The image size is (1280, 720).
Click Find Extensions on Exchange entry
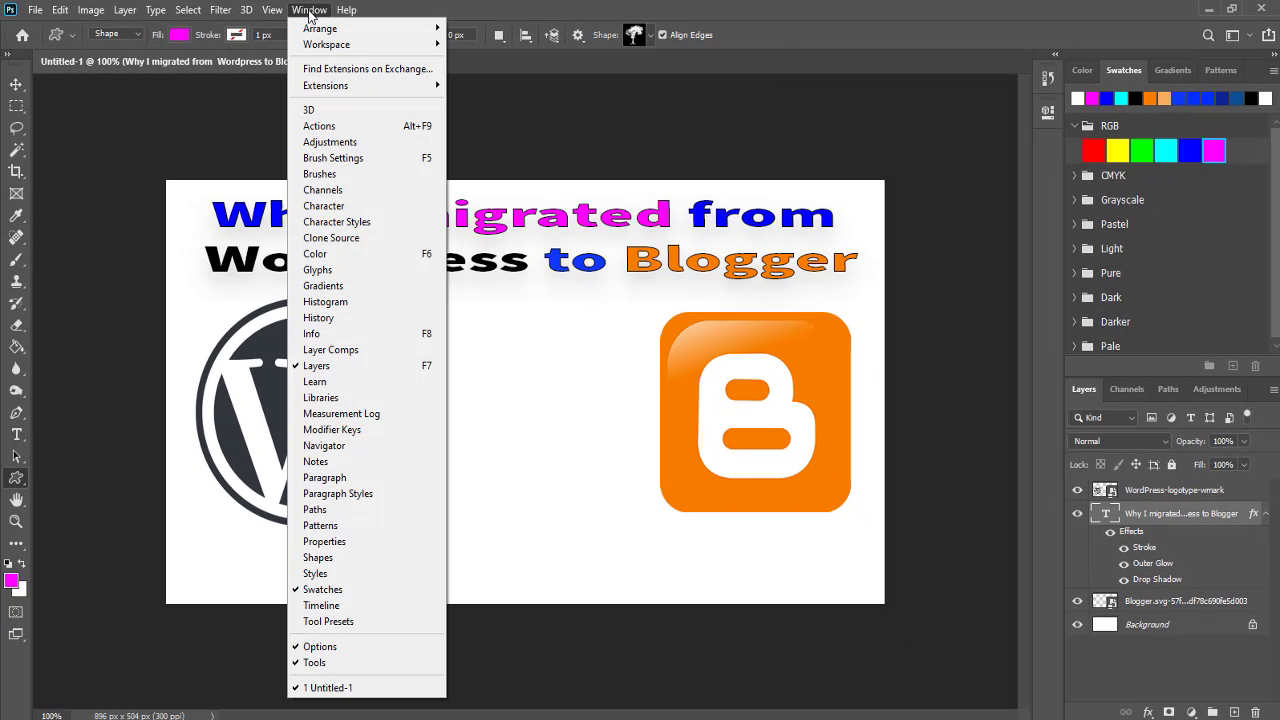pyautogui.click(x=367, y=69)
